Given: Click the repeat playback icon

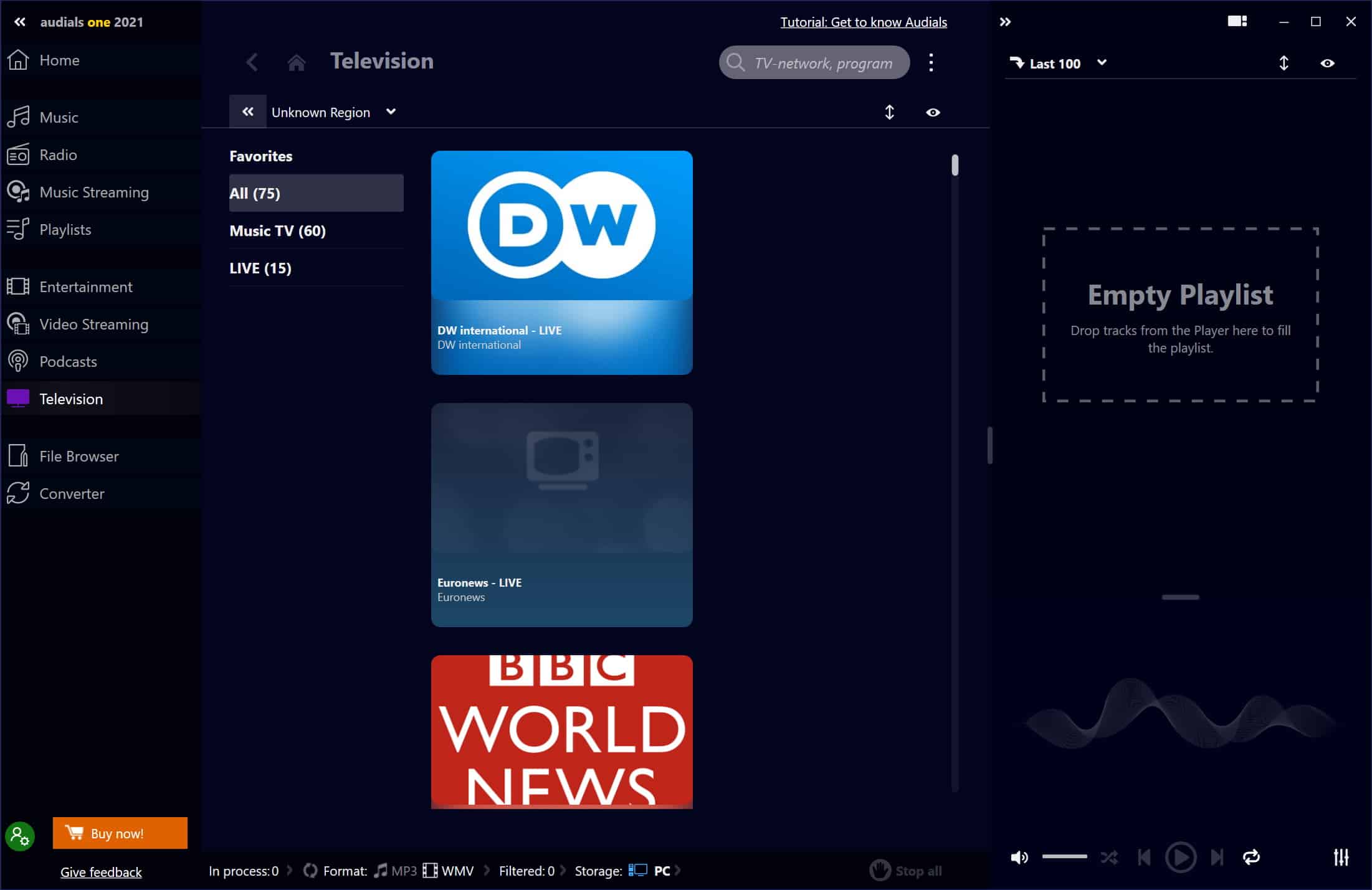Looking at the screenshot, I should point(1252,857).
